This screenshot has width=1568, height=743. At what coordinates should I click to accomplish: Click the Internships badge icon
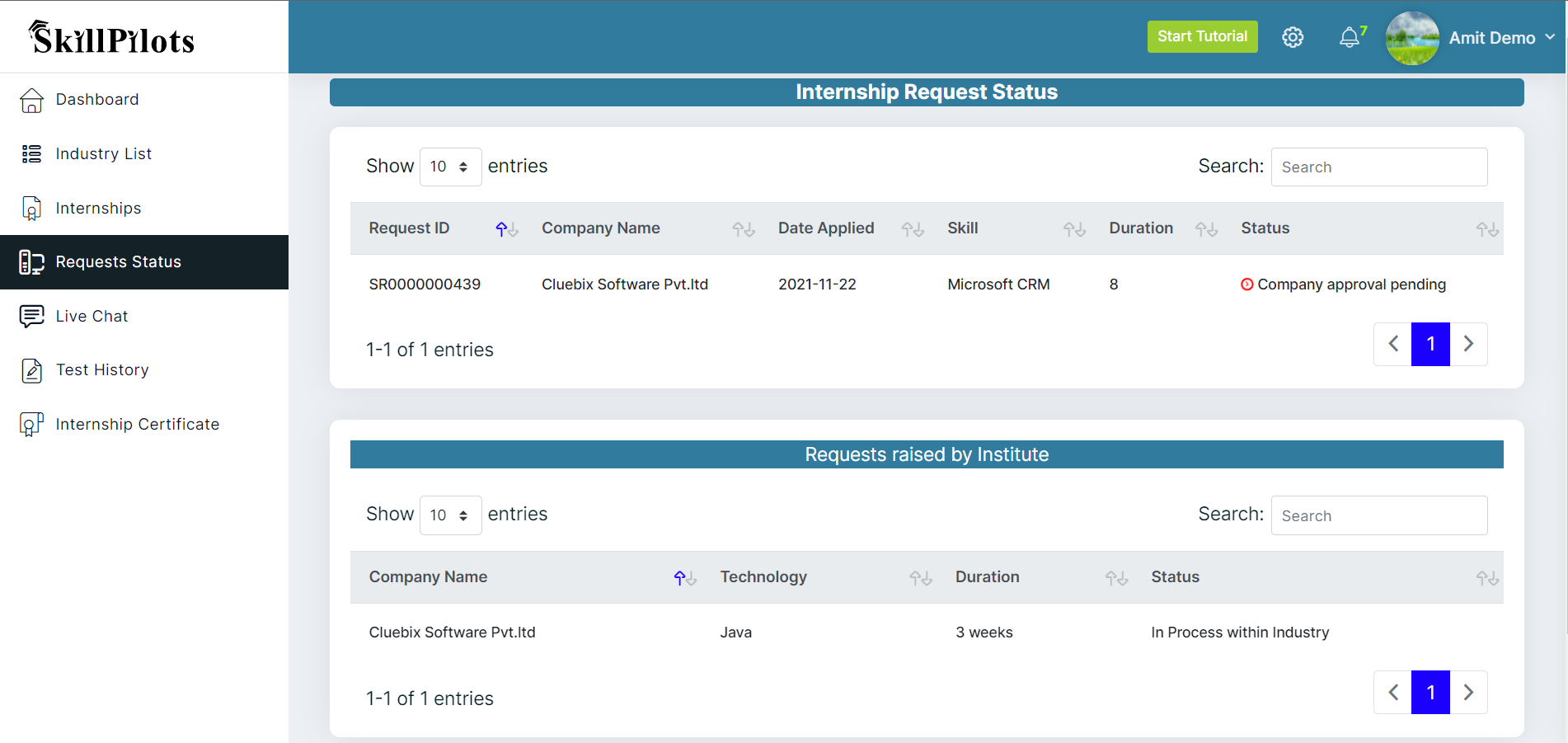tap(31, 209)
